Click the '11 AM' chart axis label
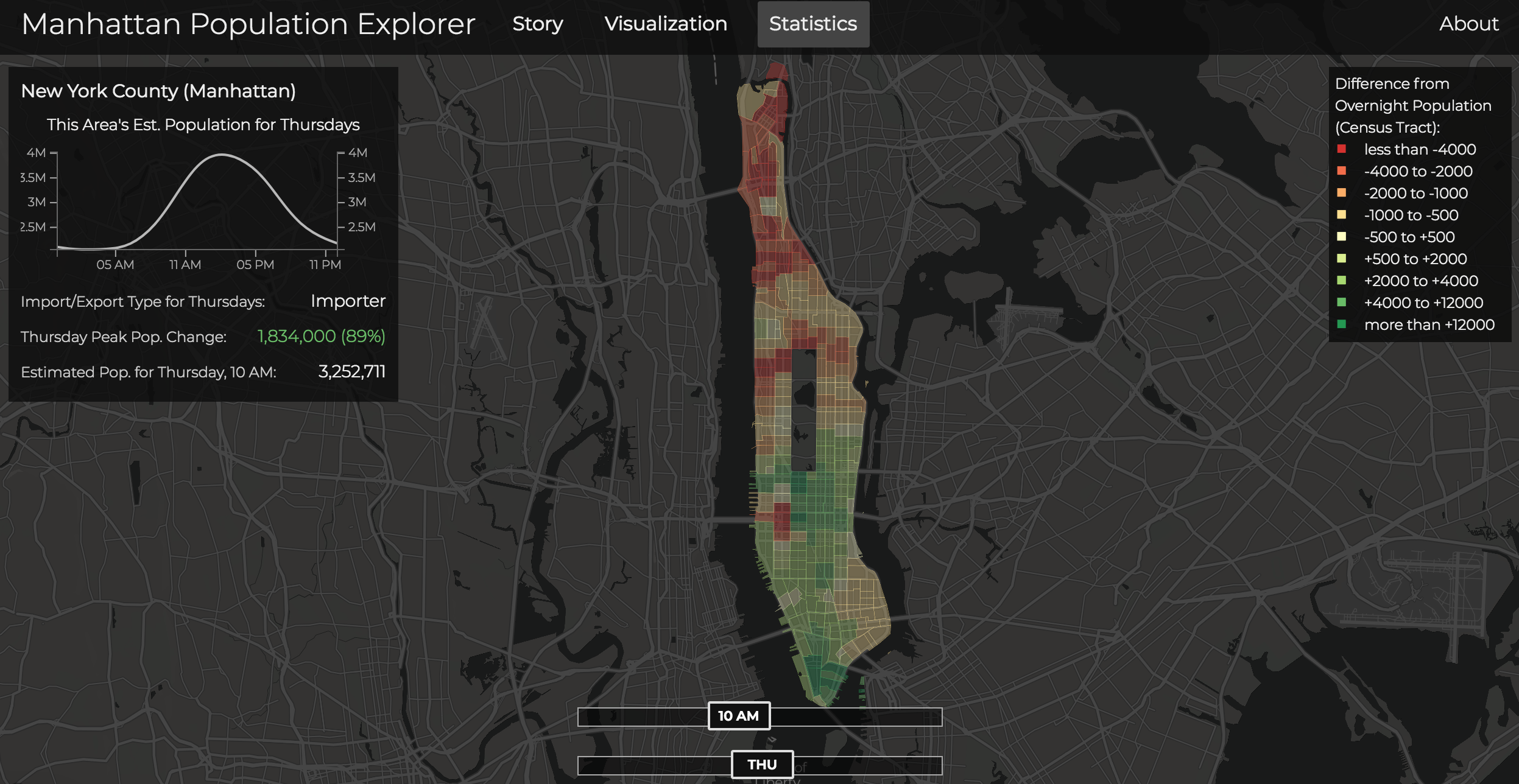The height and width of the screenshot is (784, 1519). point(185,265)
